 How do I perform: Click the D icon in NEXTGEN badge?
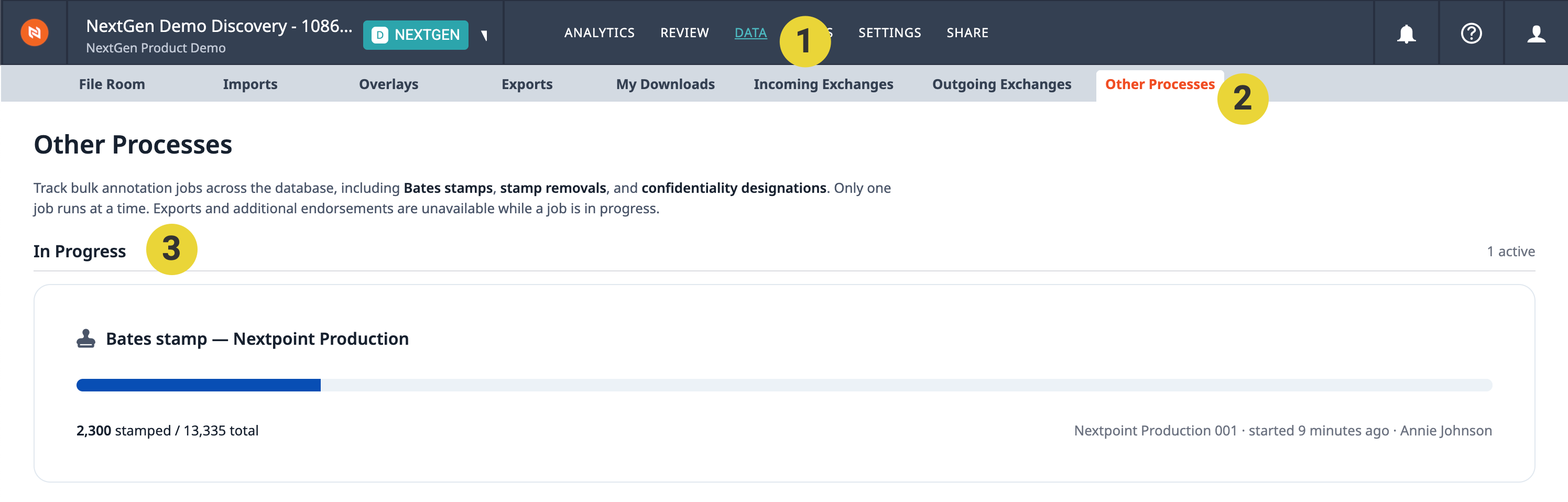[x=380, y=35]
